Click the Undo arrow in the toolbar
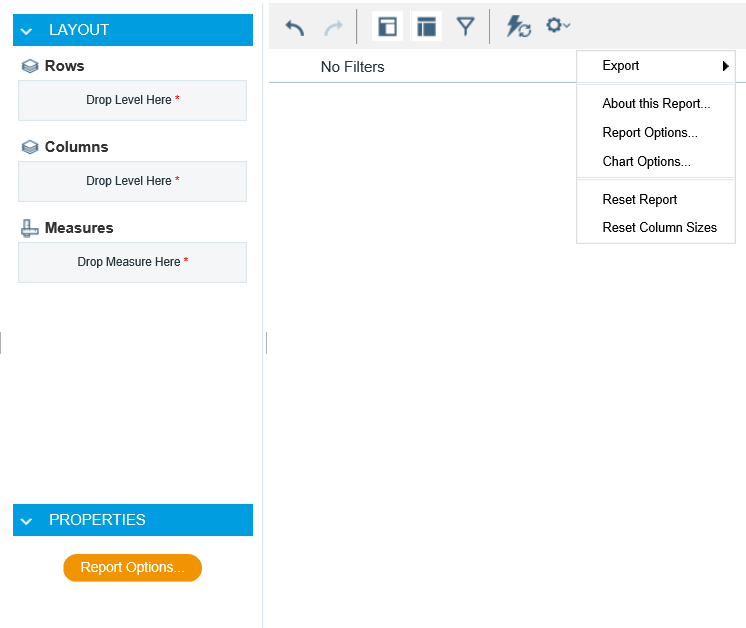Image resolution: width=746 pixels, height=628 pixels. [x=295, y=27]
